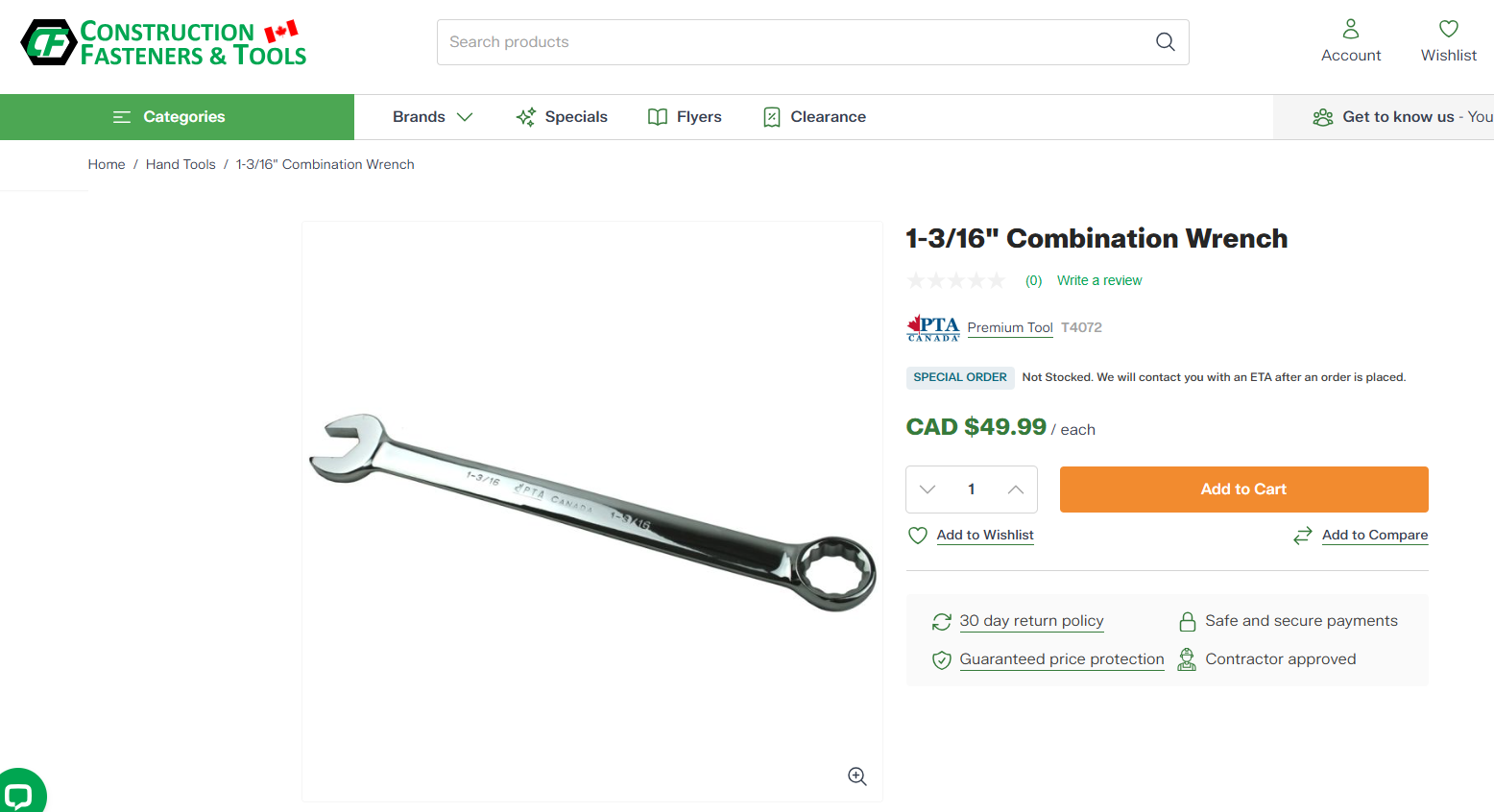Toggle Add to Wishlist heart
This screenshot has width=1494, height=812.
coord(918,536)
